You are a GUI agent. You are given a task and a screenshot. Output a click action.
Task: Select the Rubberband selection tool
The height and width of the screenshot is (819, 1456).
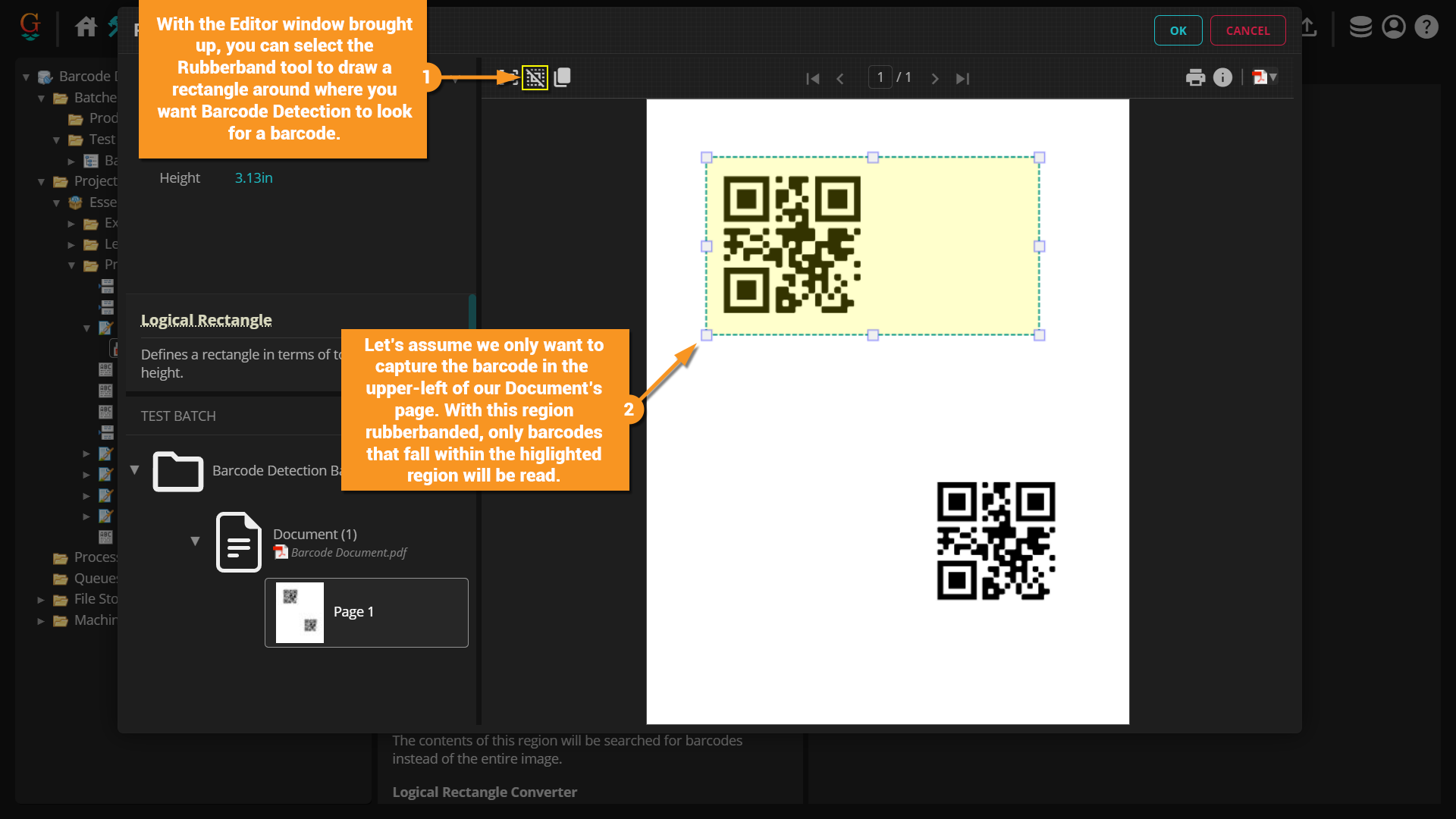(535, 77)
